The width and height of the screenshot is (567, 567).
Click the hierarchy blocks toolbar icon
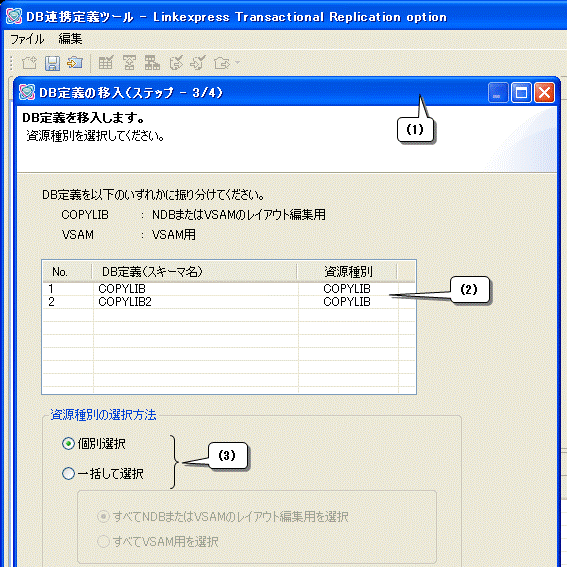click(152, 63)
